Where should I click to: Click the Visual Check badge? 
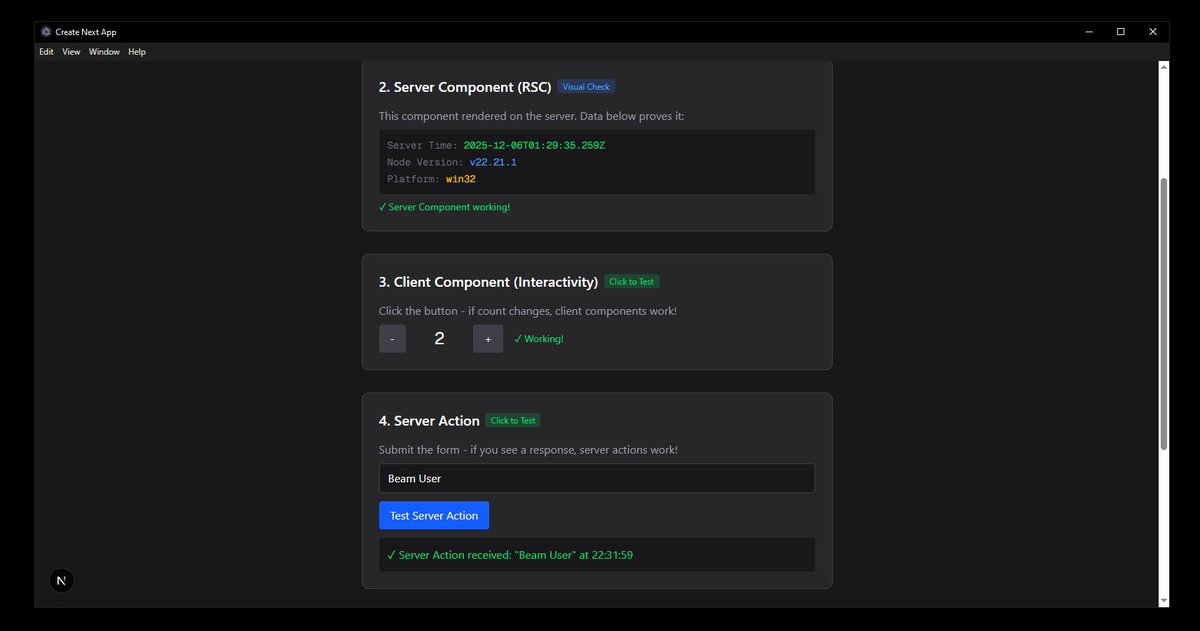point(586,86)
